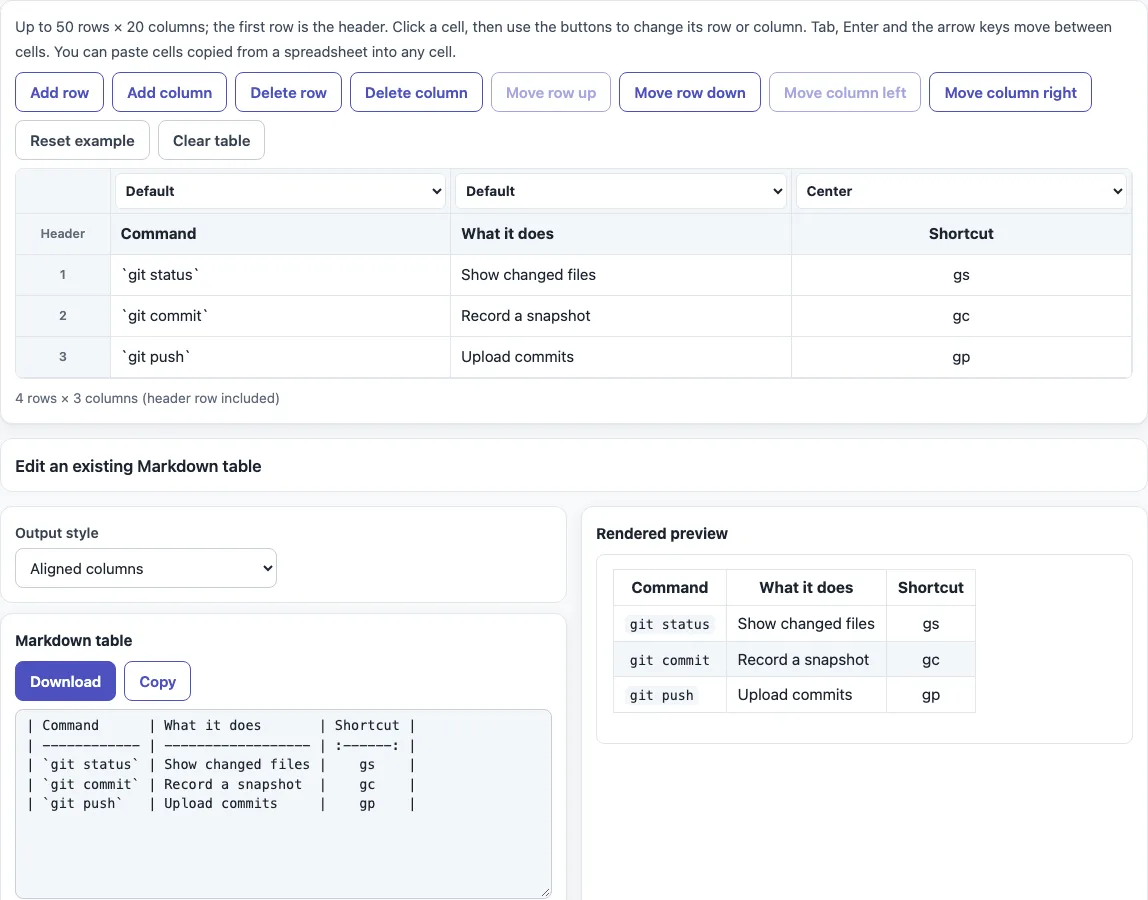Copy the Markdown table output
Screen dimensions: 1148x900
tap(157, 681)
